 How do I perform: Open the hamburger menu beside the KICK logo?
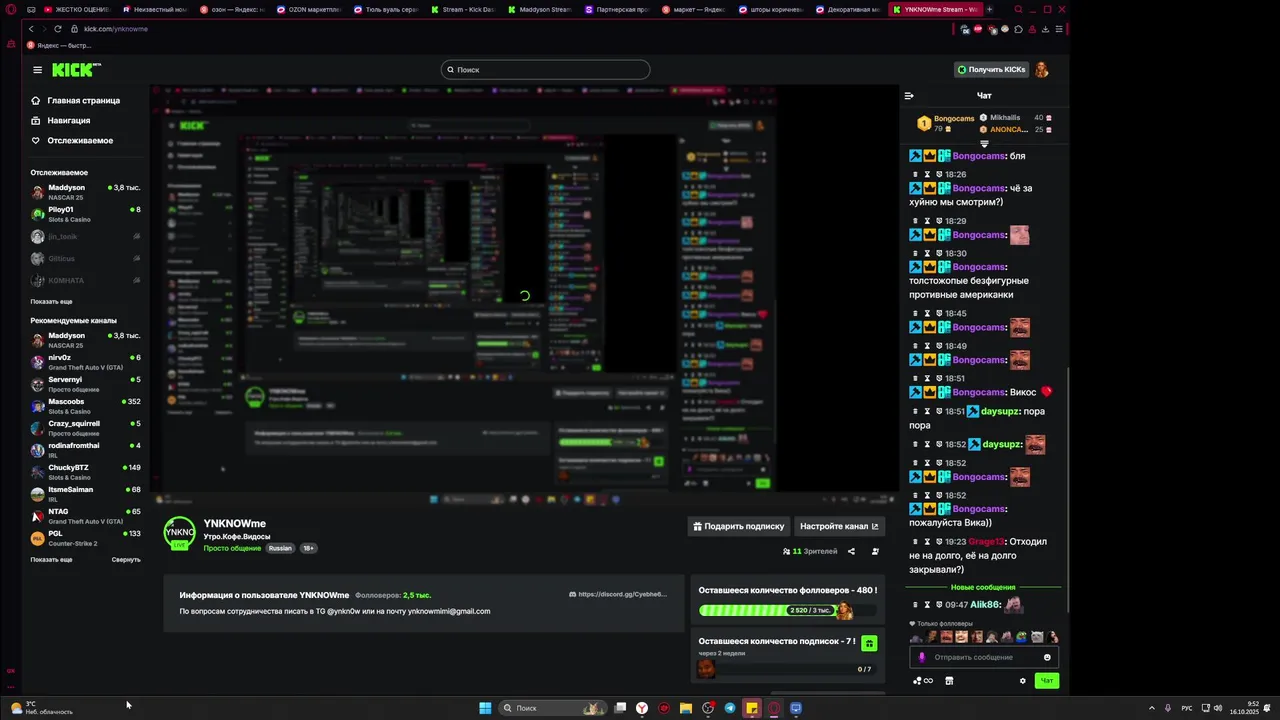point(37,70)
